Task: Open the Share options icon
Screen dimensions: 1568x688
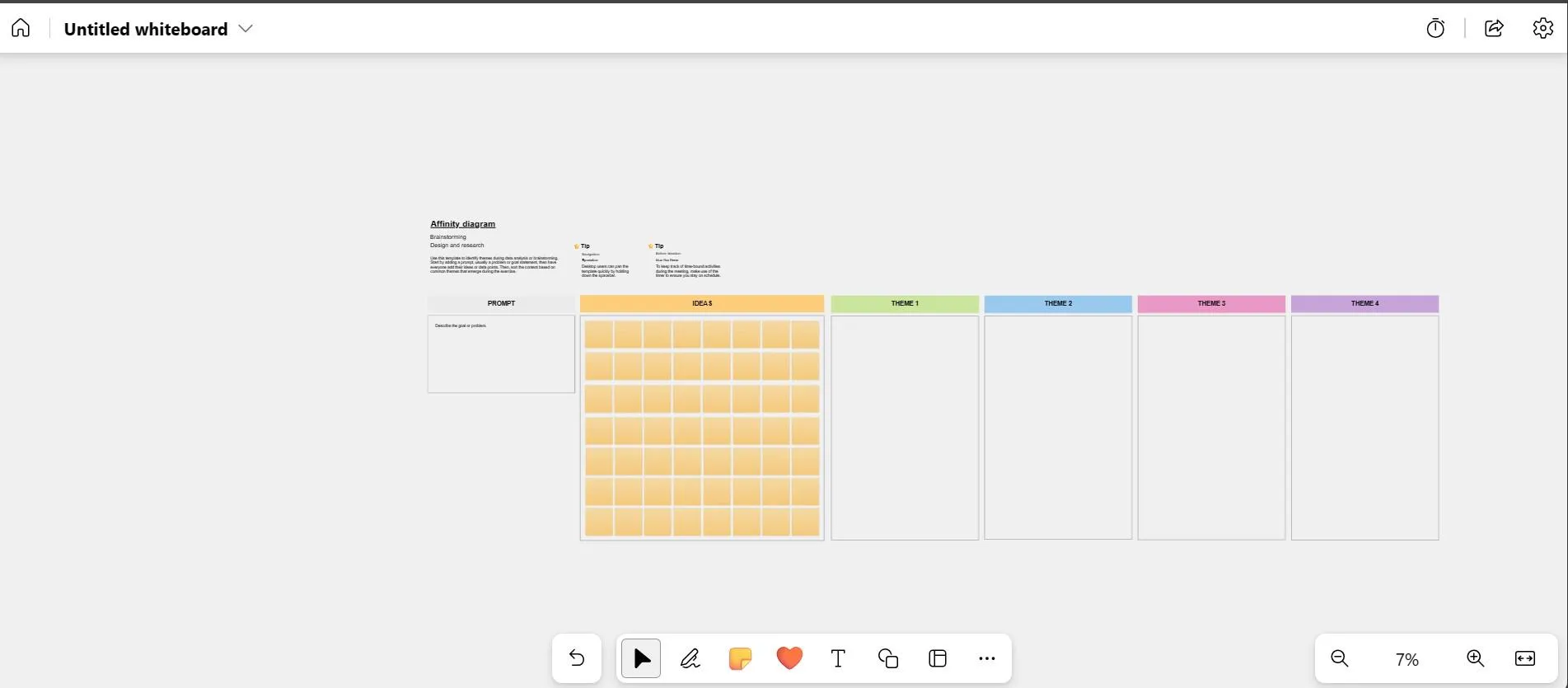Action: [x=1494, y=28]
